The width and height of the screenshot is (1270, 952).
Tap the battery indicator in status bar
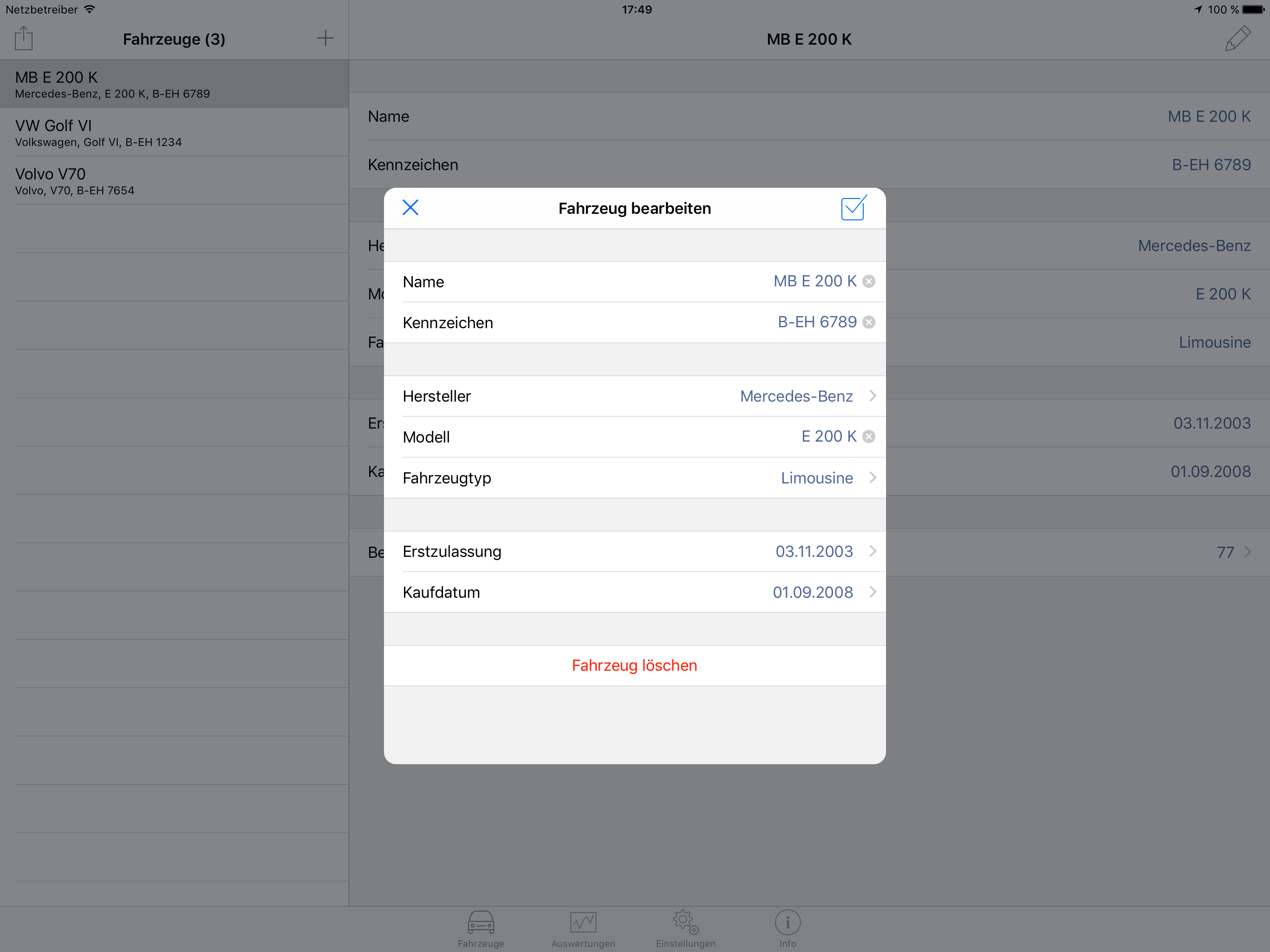1253,9
